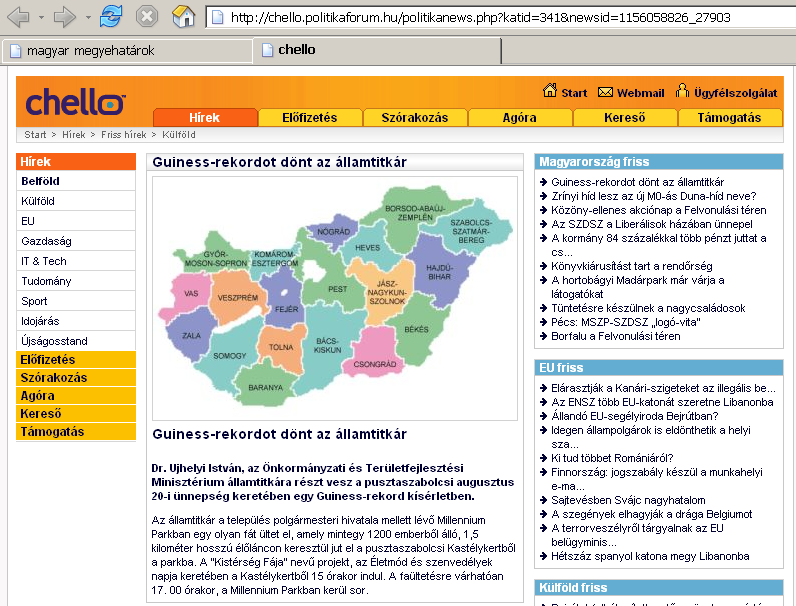The width and height of the screenshot is (796, 606).
Task: Select Belföld in the sidebar
Action: (x=76, y=181)
